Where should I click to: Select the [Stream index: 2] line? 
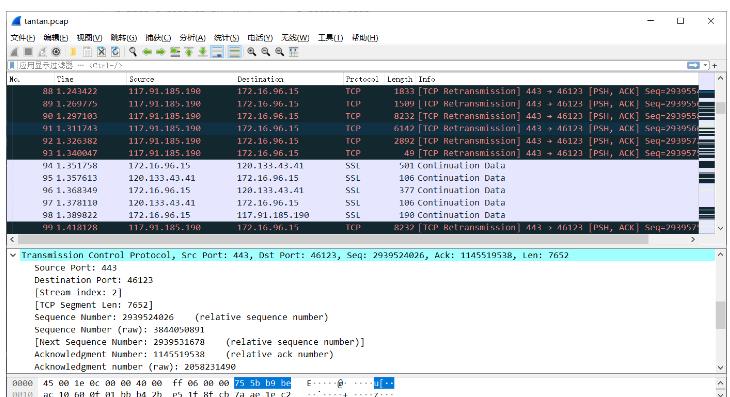(x=78, y=292)
